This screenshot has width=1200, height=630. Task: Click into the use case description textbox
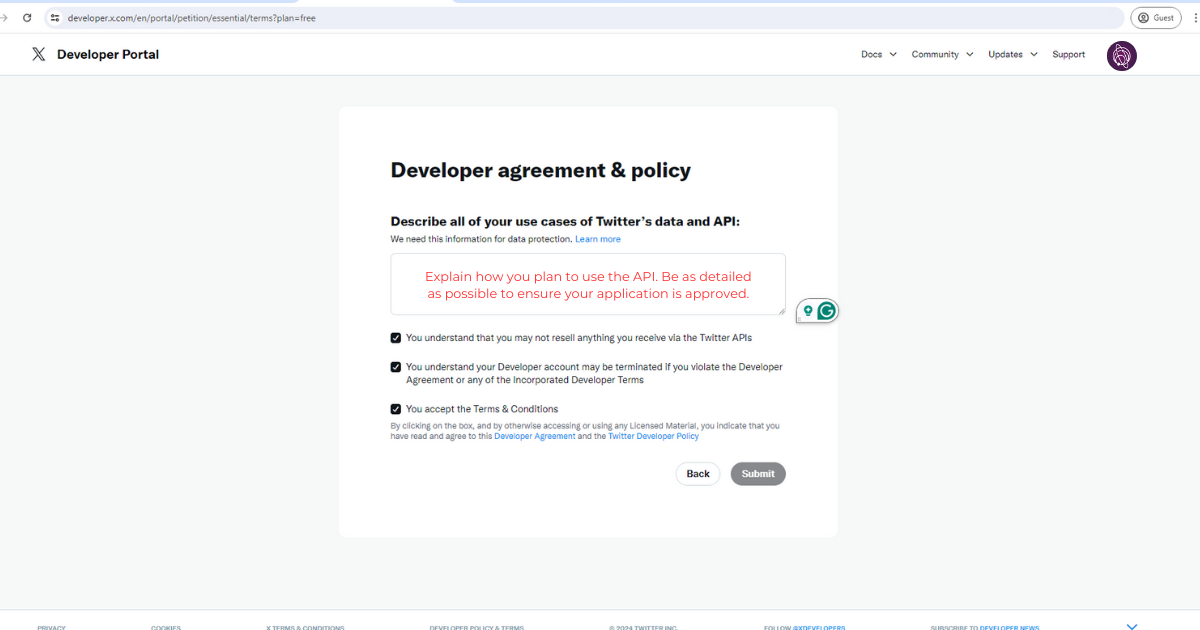(x=587, y=284)
